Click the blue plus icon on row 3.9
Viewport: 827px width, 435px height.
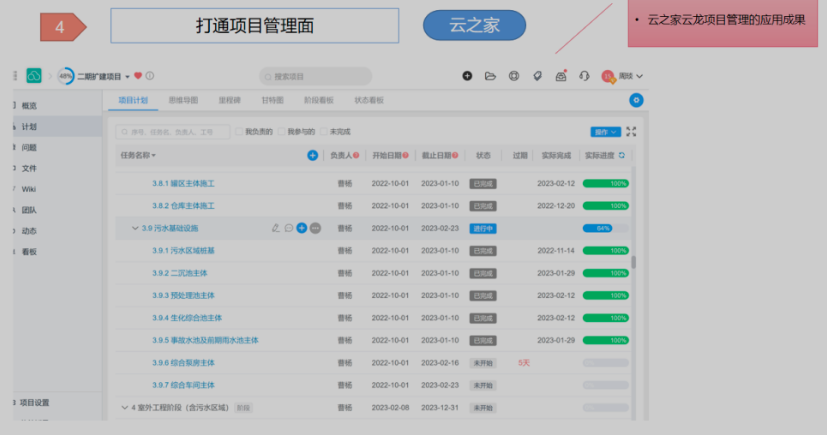click(x=302, y=228)
